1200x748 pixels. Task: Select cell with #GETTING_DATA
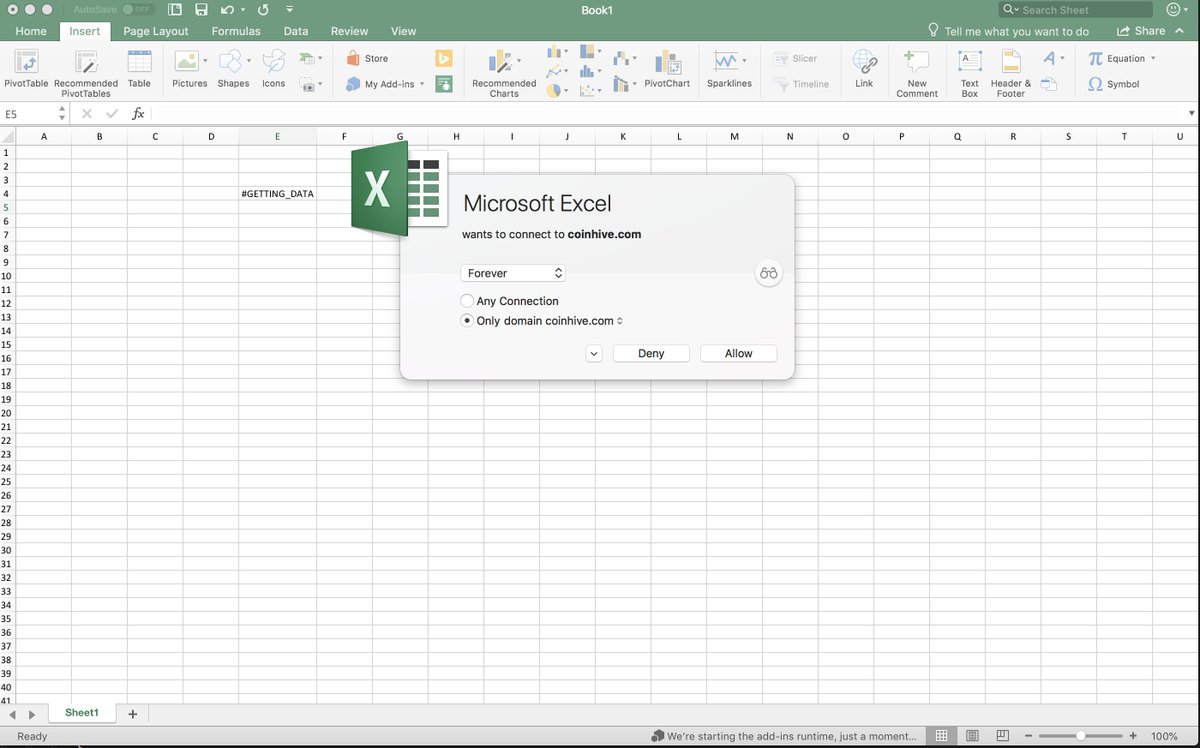[277, 193]
